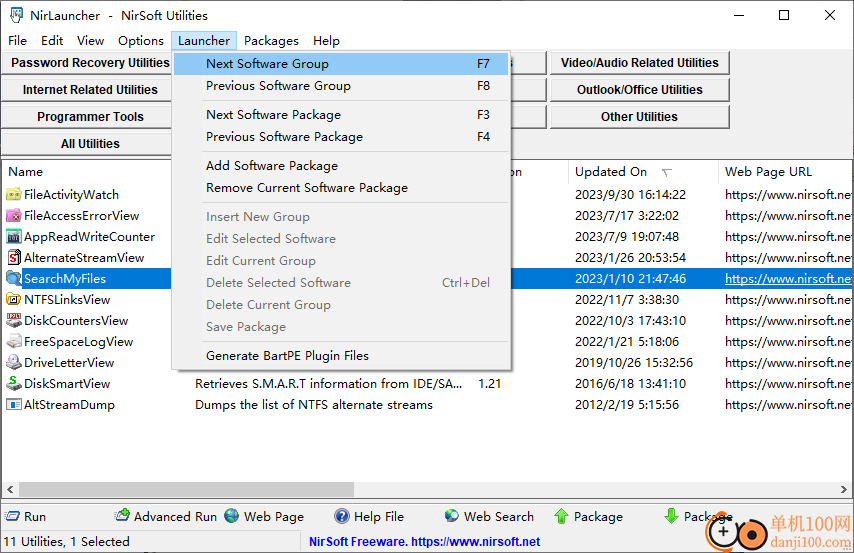Screen dimensions: 854x553
Task: Click the DriveLetterView disc icon
Action: (x=14, y=362)
